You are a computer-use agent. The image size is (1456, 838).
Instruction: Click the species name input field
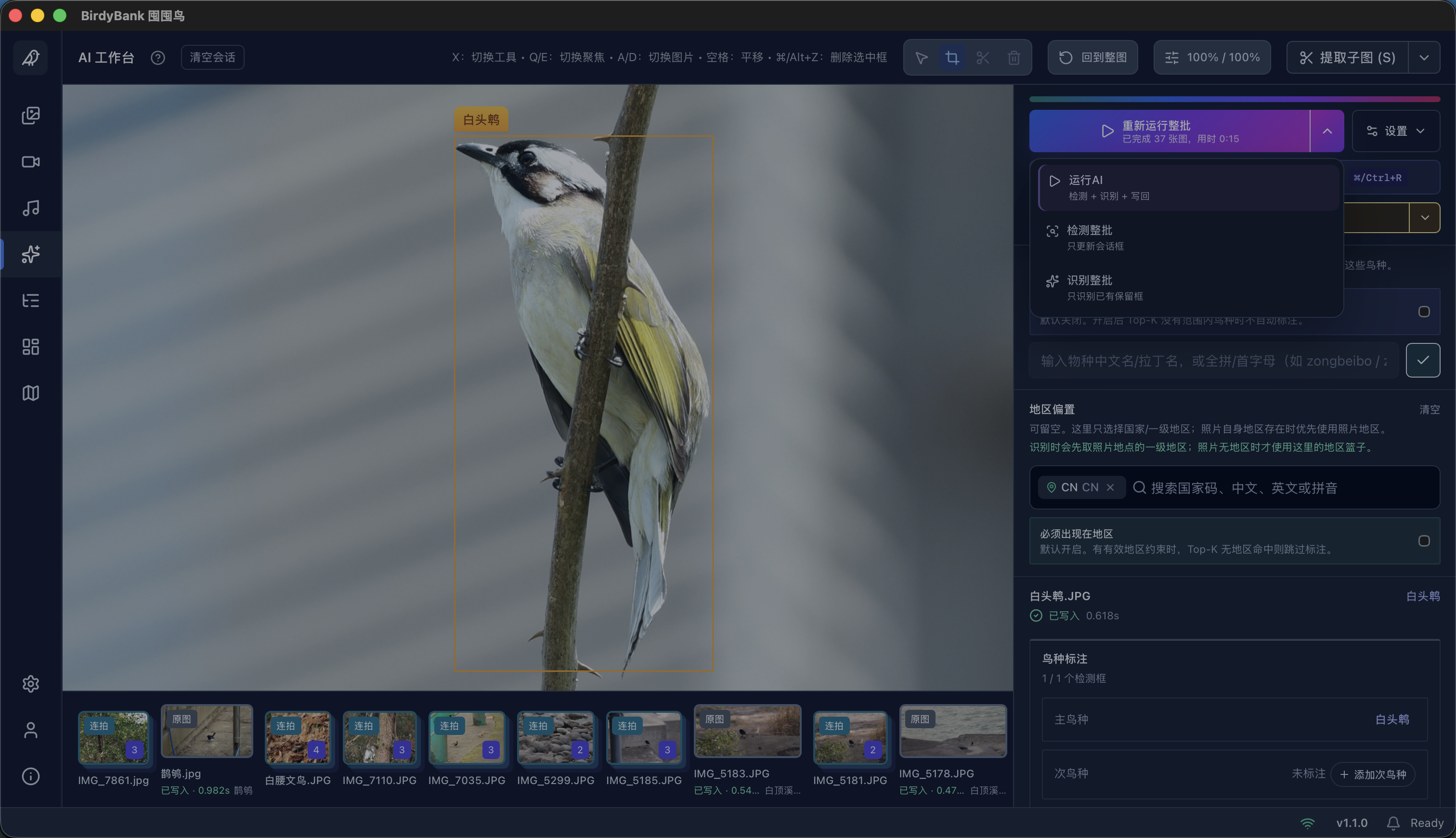tap(1214, 361)
